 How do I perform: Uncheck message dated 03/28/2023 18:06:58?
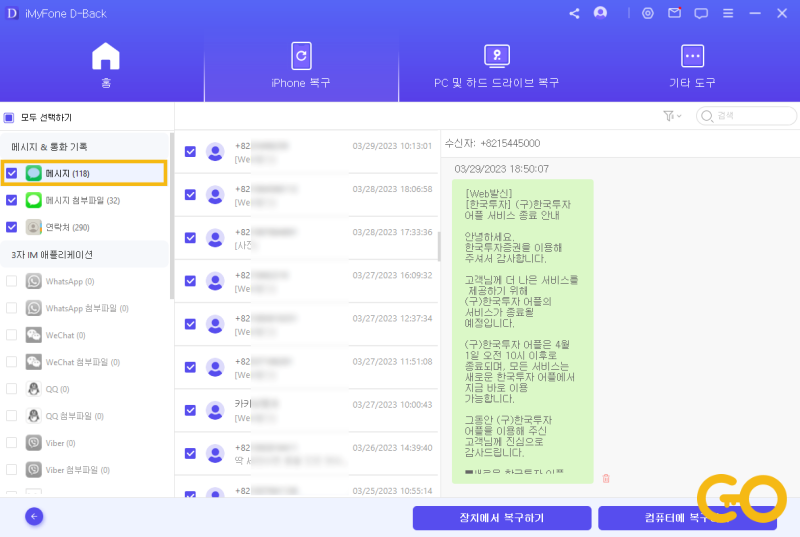(x=190, y=194)
